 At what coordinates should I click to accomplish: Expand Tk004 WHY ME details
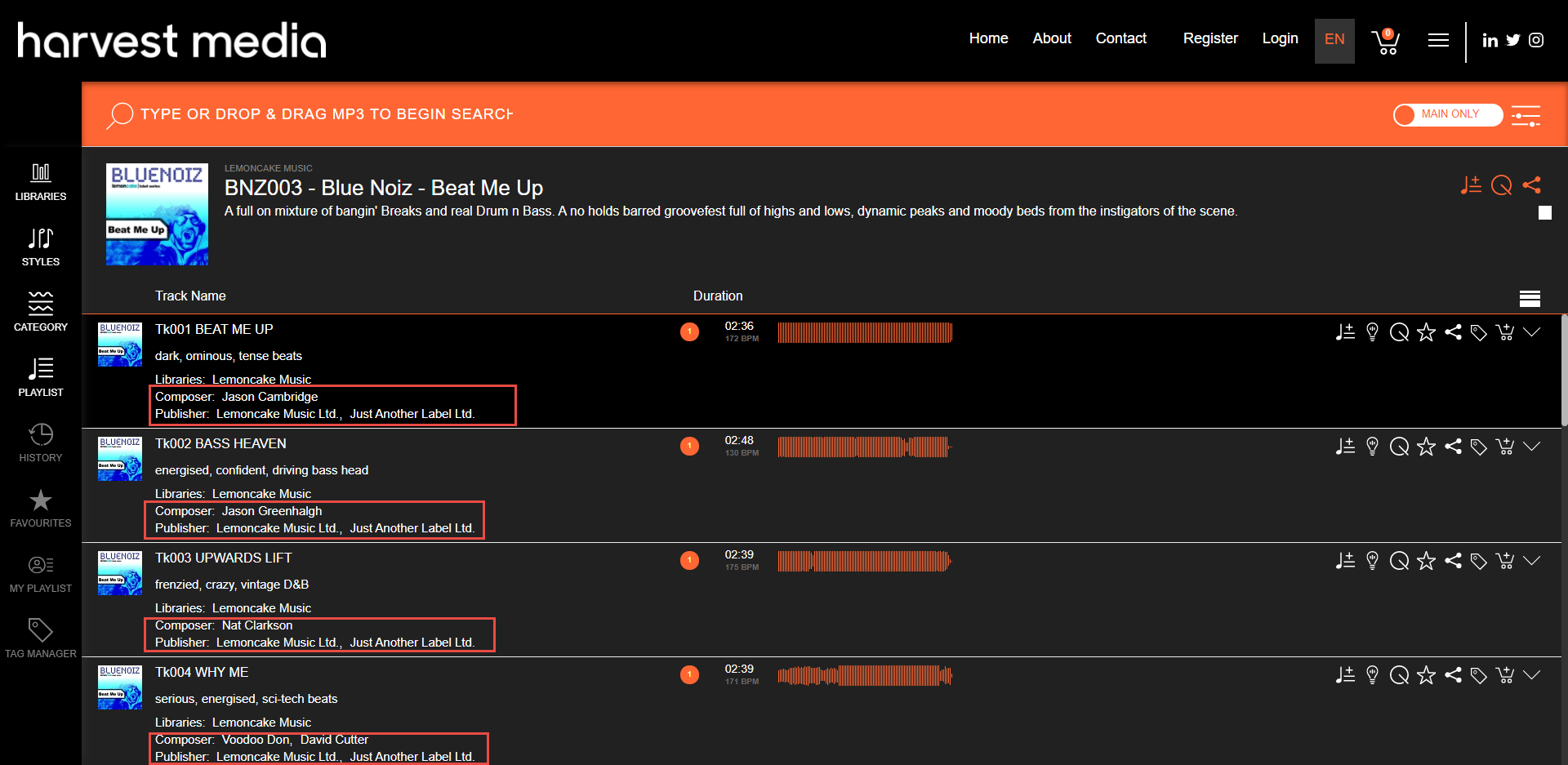click(x=1532, y=674)
